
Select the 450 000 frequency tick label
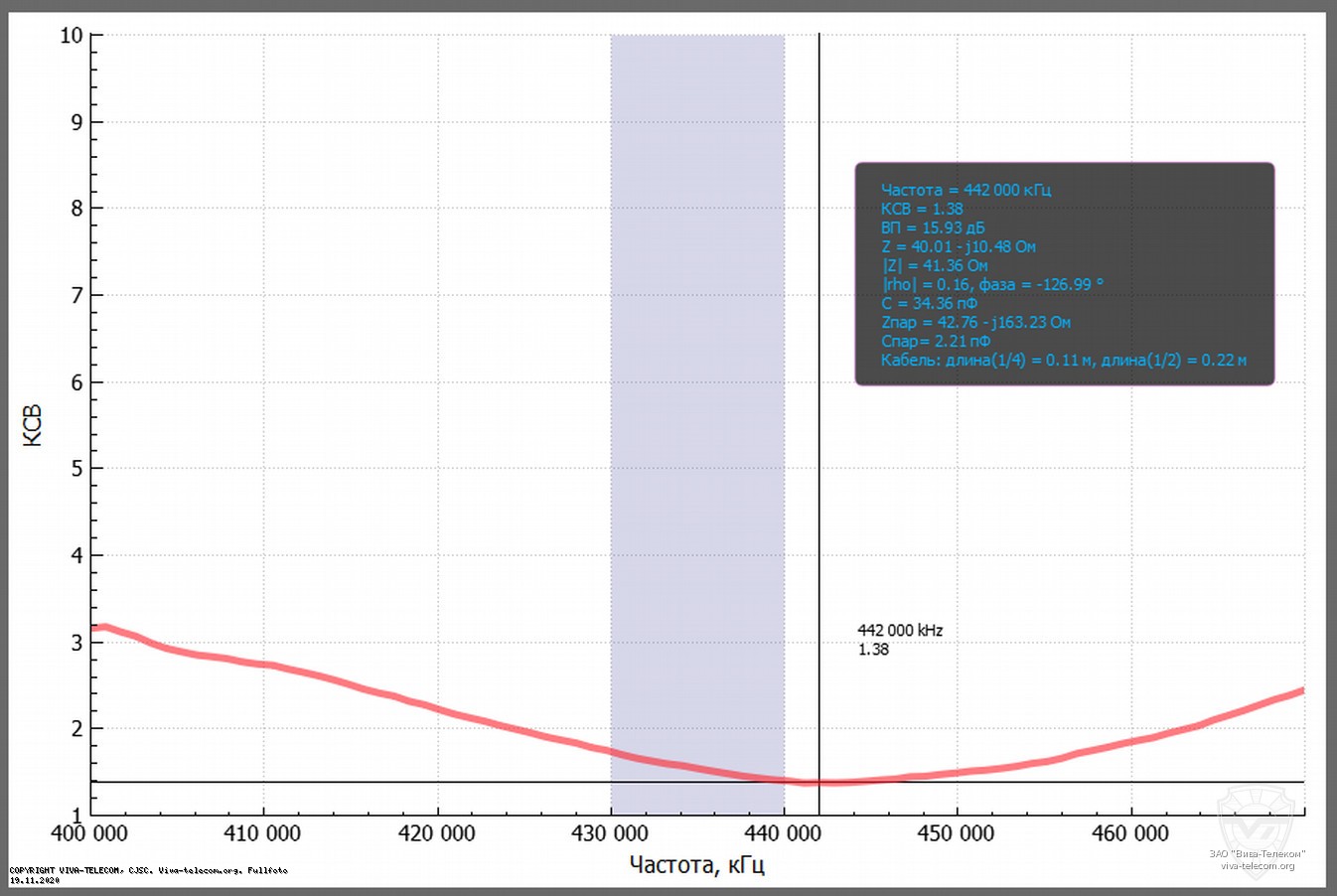pos(956,833)
